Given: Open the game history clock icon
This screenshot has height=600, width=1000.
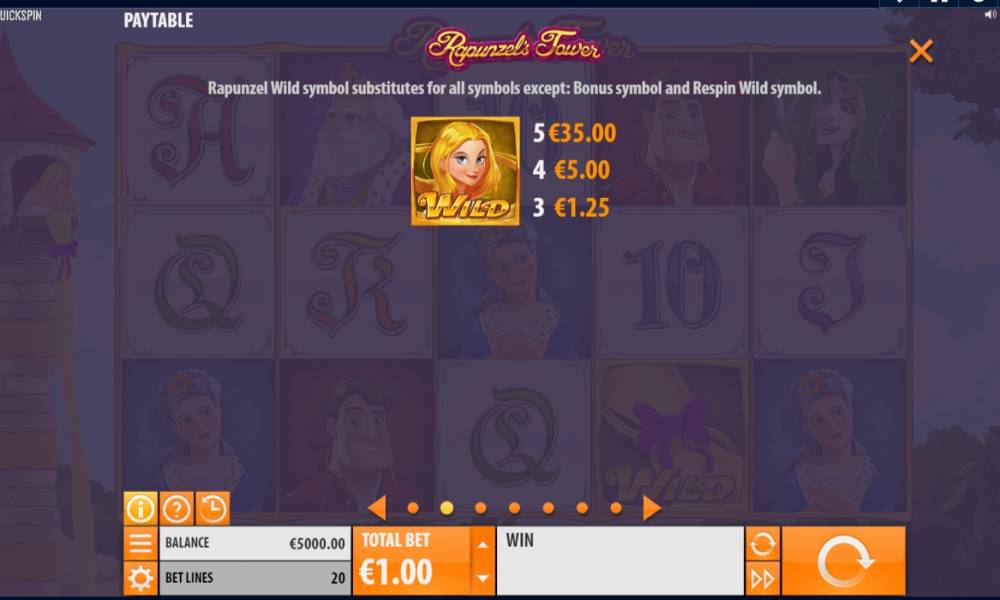Looking at the screenshot, I should click(212, 508).
